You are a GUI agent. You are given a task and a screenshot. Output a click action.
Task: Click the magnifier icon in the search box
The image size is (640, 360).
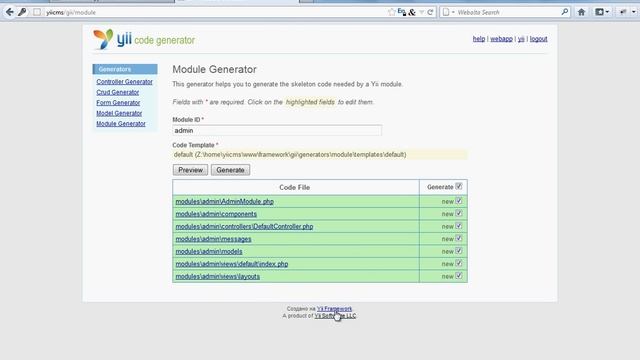coord(564,12)
